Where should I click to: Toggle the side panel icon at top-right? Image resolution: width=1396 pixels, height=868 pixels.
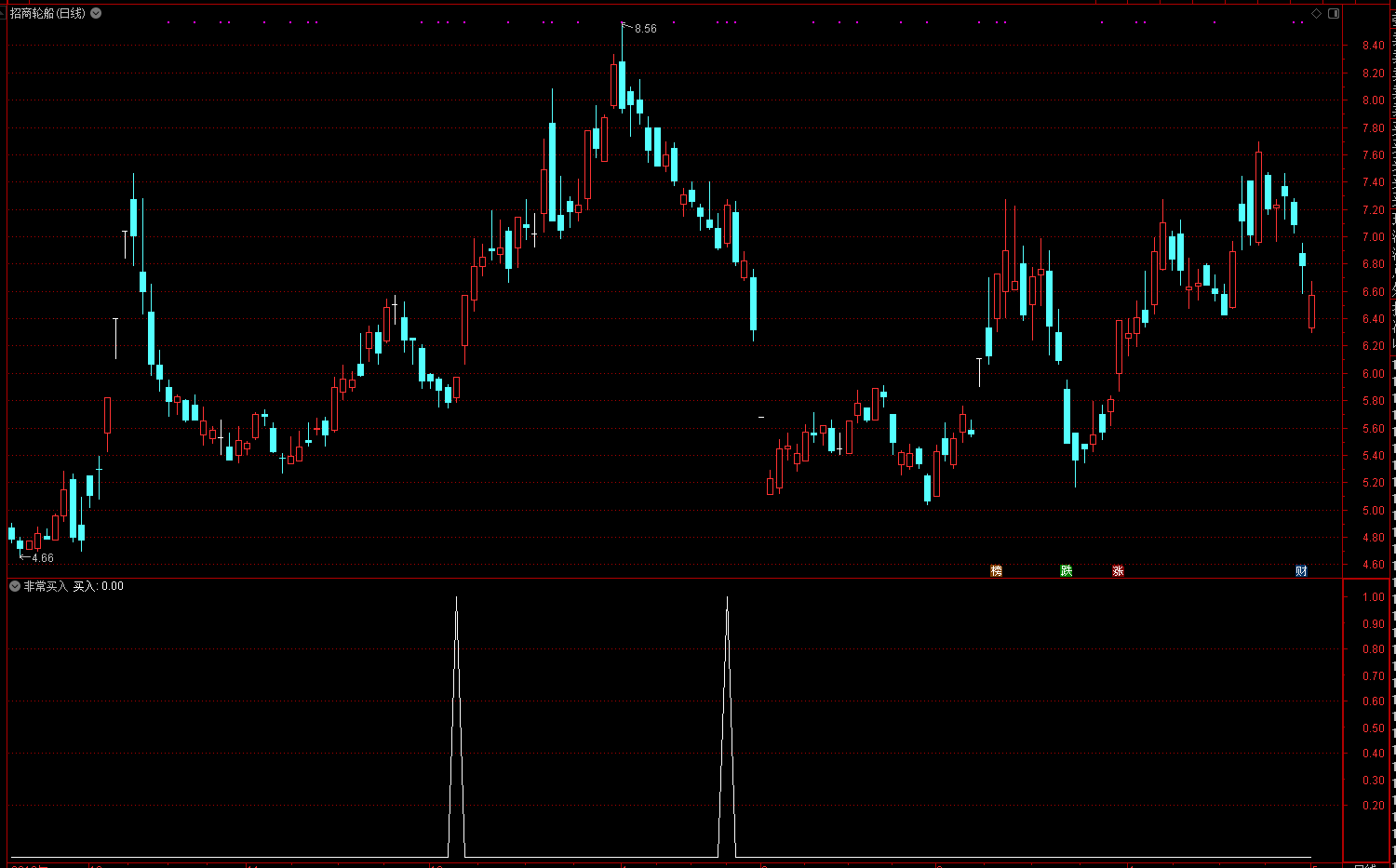(x=1334, y=13)
